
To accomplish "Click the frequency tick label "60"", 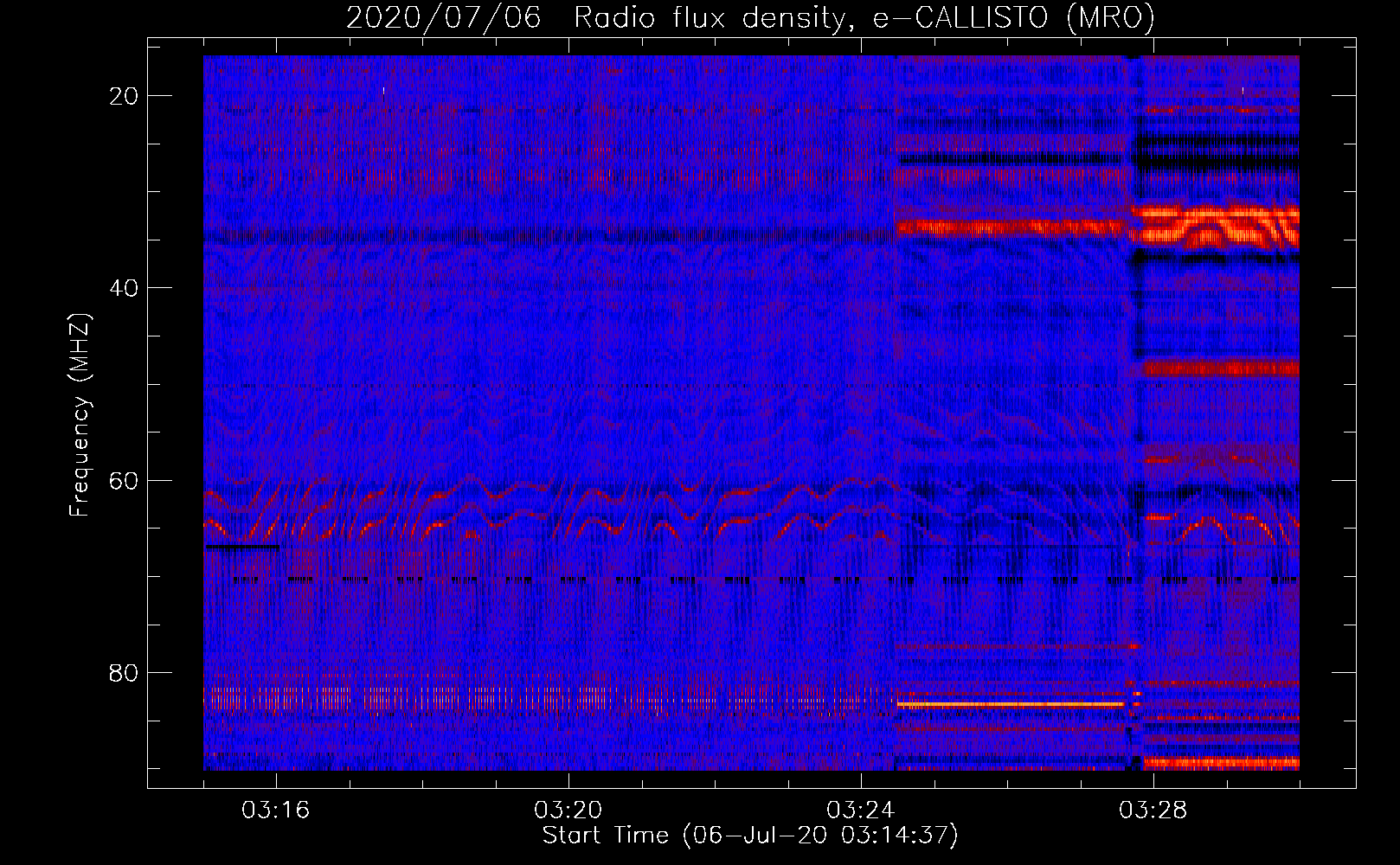I will pos(125,481).
